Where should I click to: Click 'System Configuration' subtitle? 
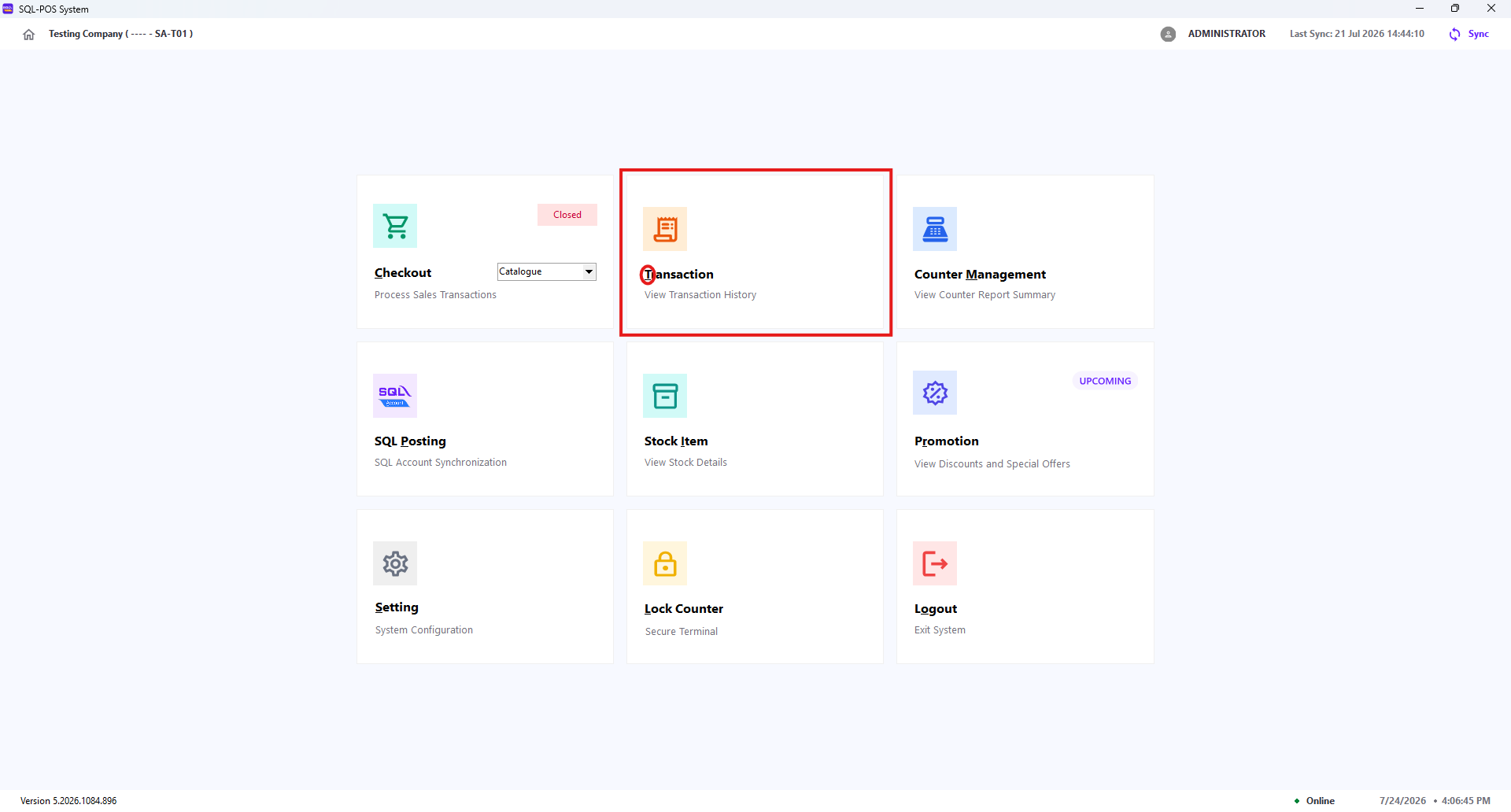point(424,630)
